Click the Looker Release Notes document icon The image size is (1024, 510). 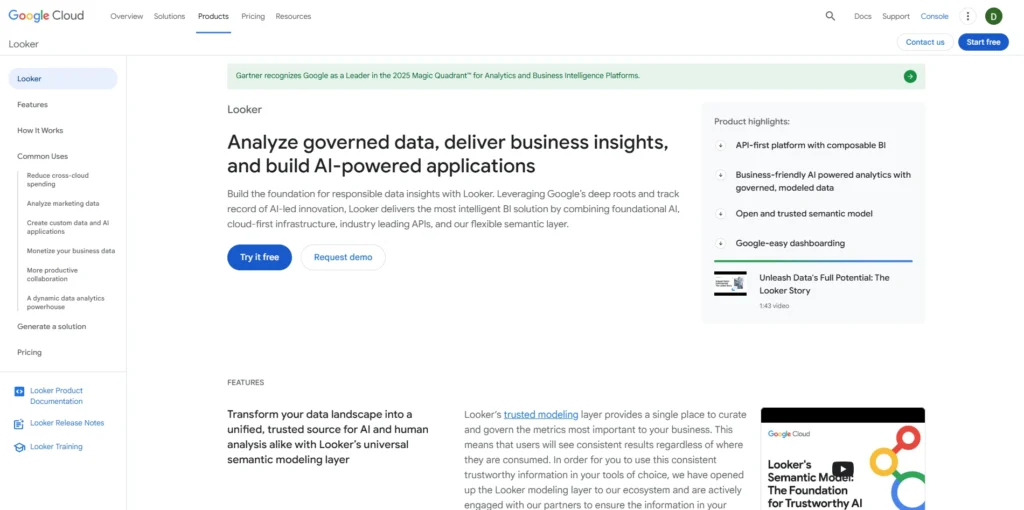pos(19,424)
